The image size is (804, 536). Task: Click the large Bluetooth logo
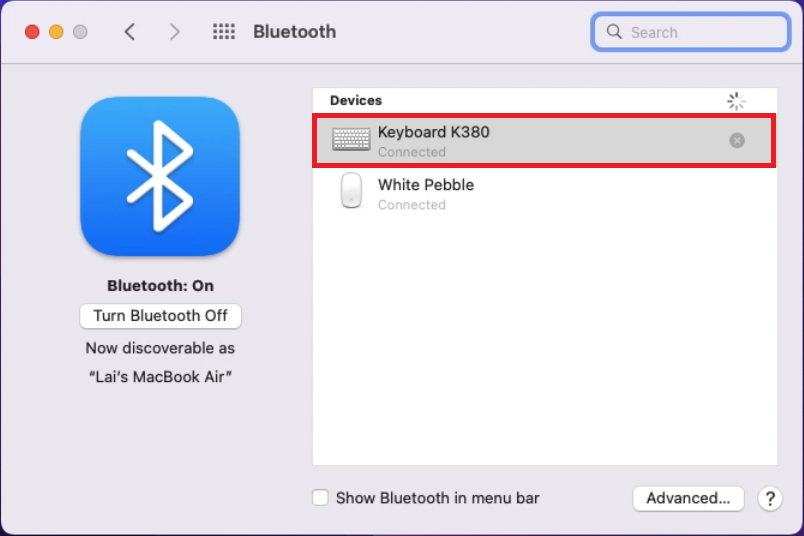click(160, 176)
